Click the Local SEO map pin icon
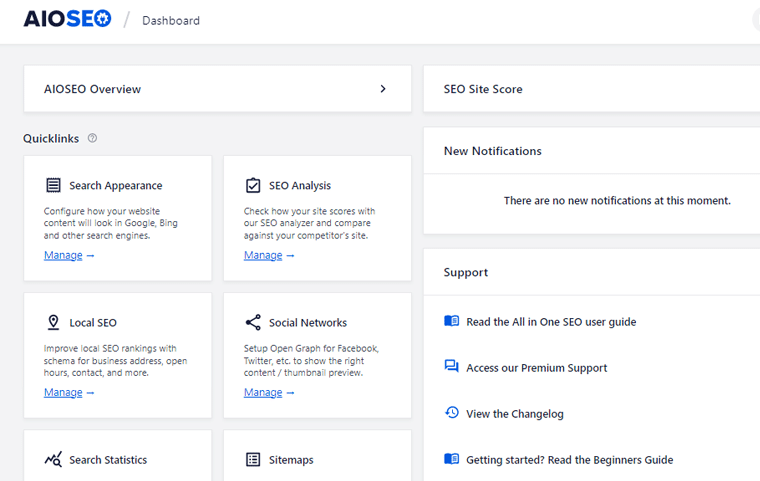760x481 pixels. [x=53, y=322]
